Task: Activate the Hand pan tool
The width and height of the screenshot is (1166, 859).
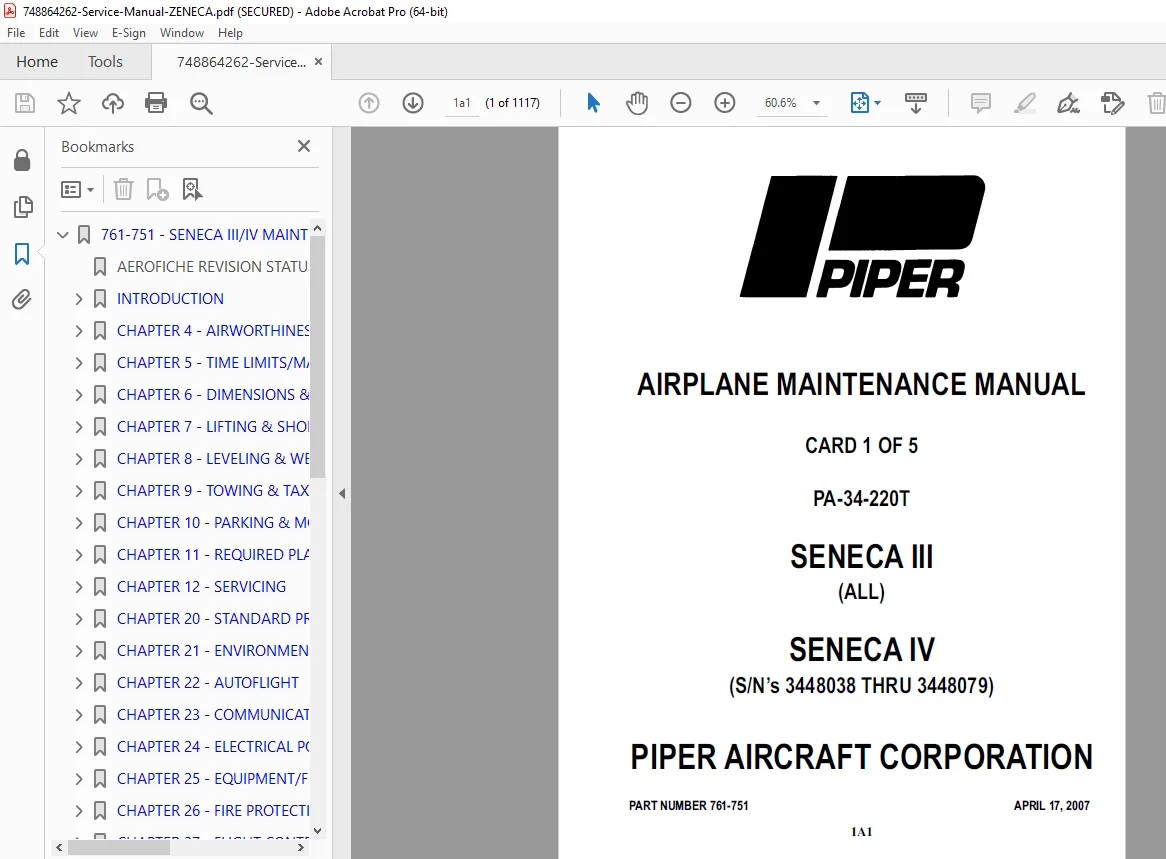Action: click(637, 103)
